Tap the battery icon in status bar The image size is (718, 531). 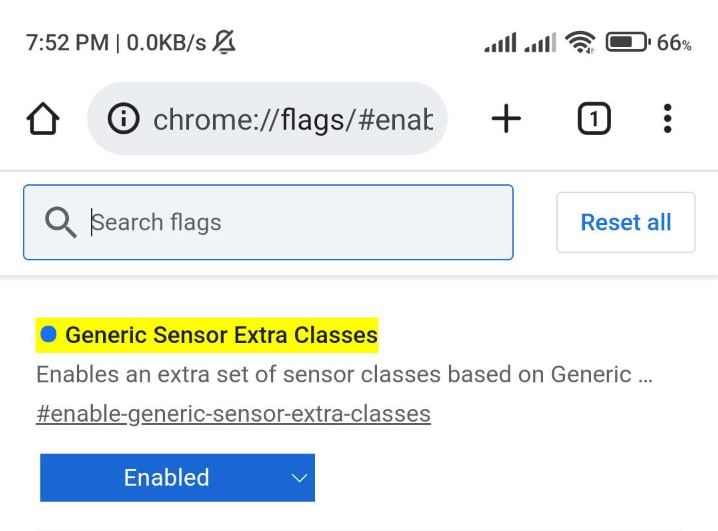627,43
